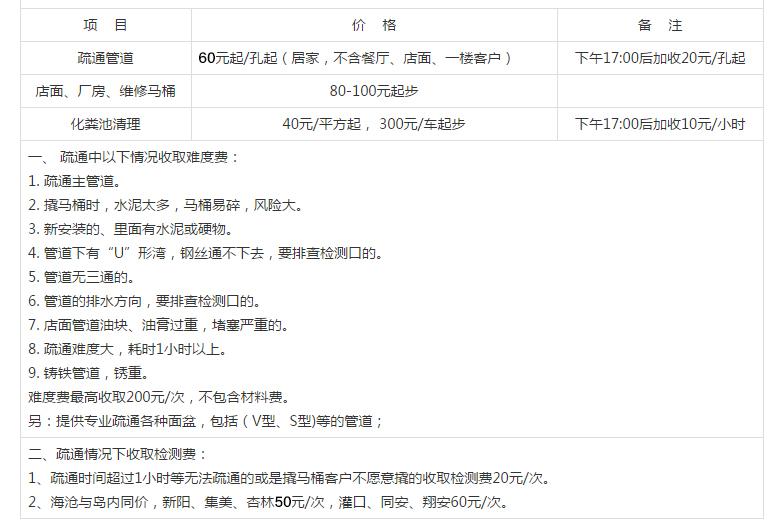Click the 疏通情况下收取检测费 heading
The width and height of the screenshot is (769, 529).
(x=118, y=454)
